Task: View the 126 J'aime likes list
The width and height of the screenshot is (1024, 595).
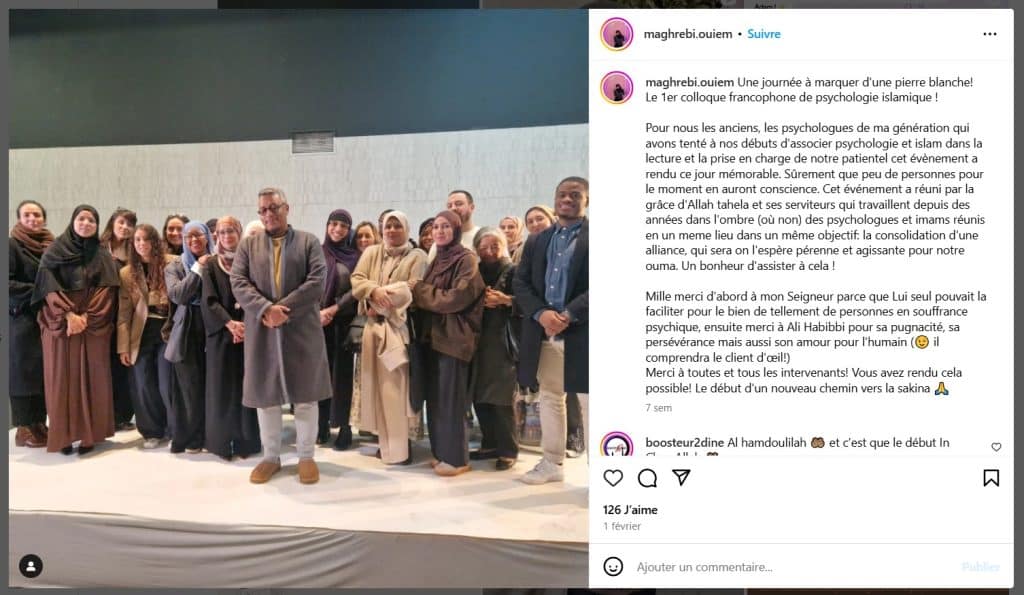Action: coord(630,509)
